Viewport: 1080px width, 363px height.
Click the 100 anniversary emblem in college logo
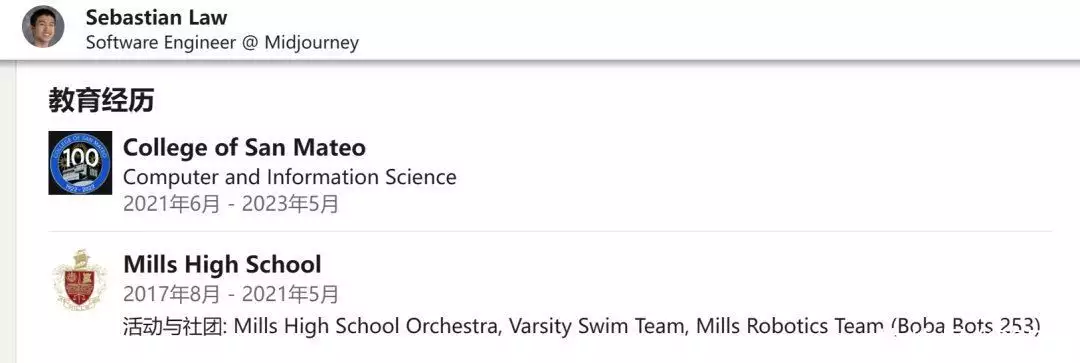click(x=80, y=158)
